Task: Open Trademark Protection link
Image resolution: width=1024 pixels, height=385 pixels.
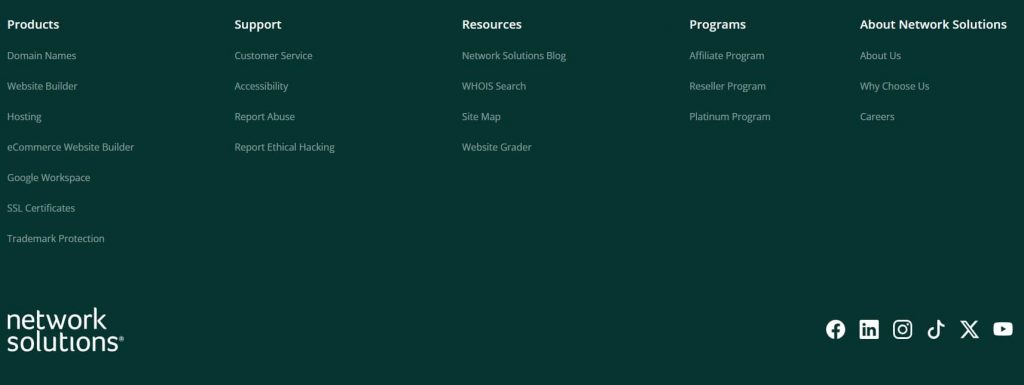Action: pos(56,239)
